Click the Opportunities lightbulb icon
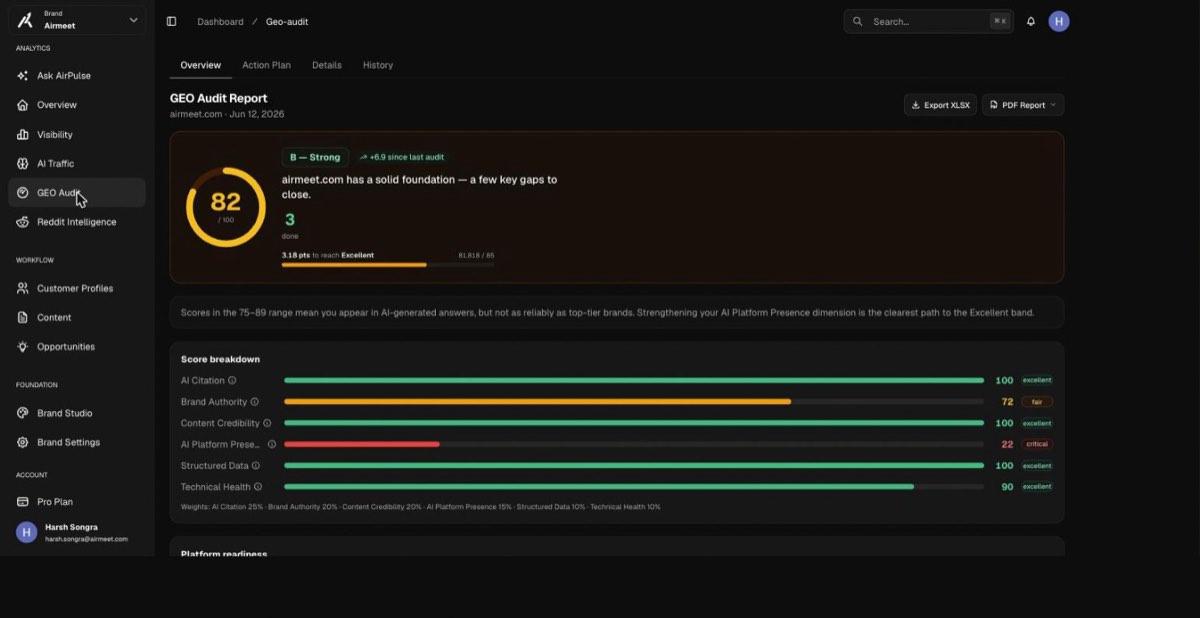 pos(23,346)
